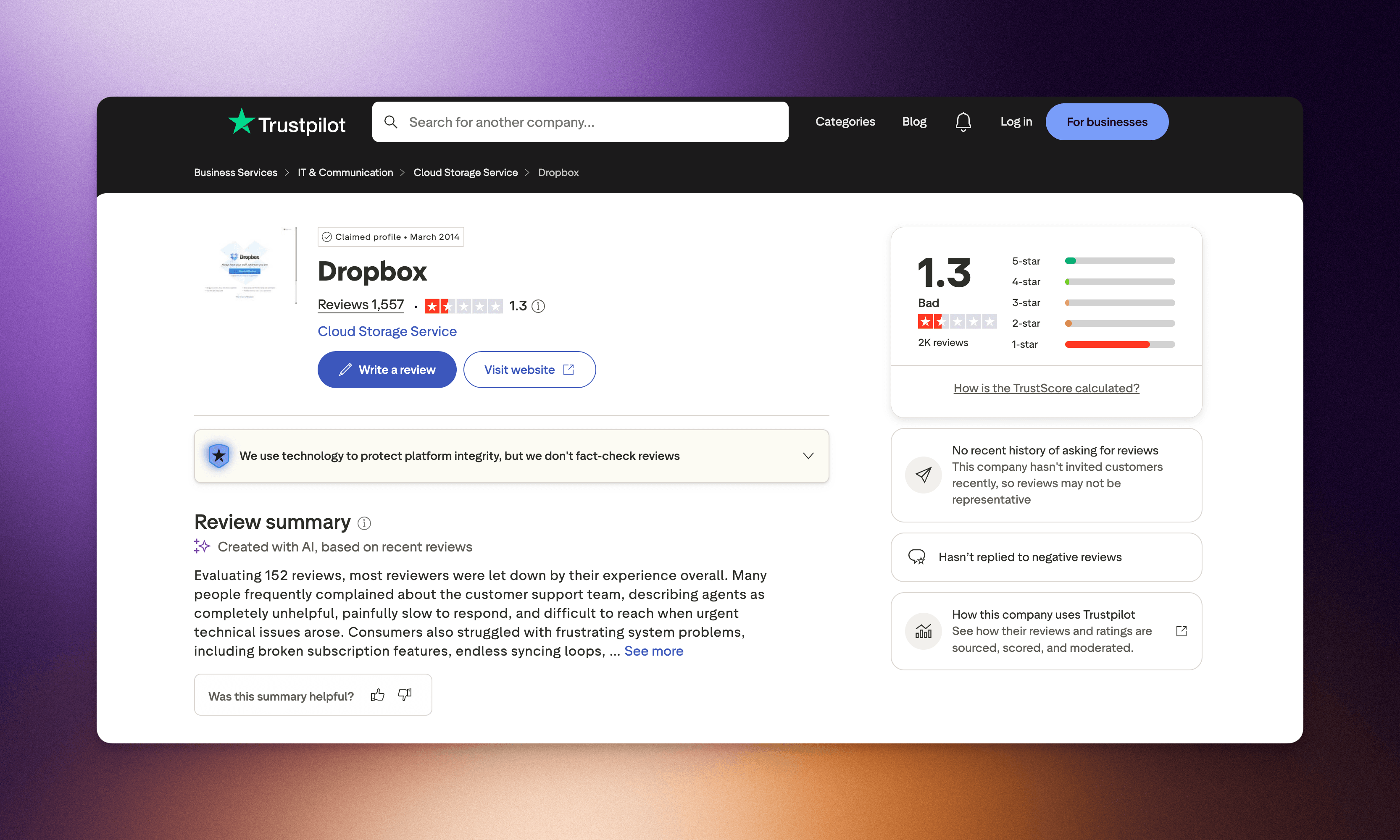Open the notifications bell
This screenshot has height=840, width=1400.
tap(963, 122)
